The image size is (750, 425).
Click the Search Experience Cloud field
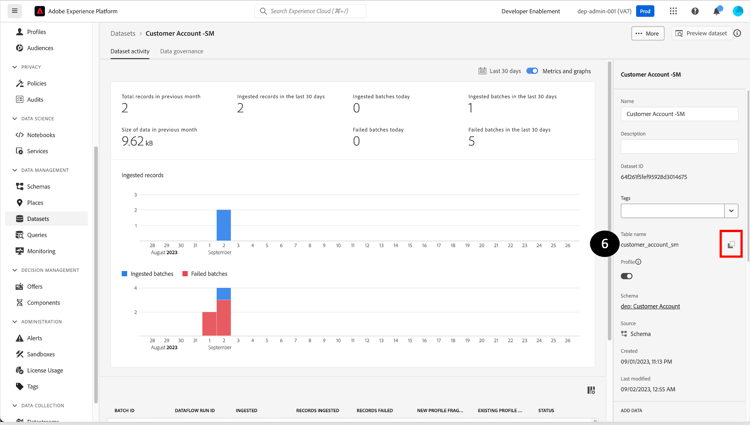pyautogui.click(x=310, y=11)
